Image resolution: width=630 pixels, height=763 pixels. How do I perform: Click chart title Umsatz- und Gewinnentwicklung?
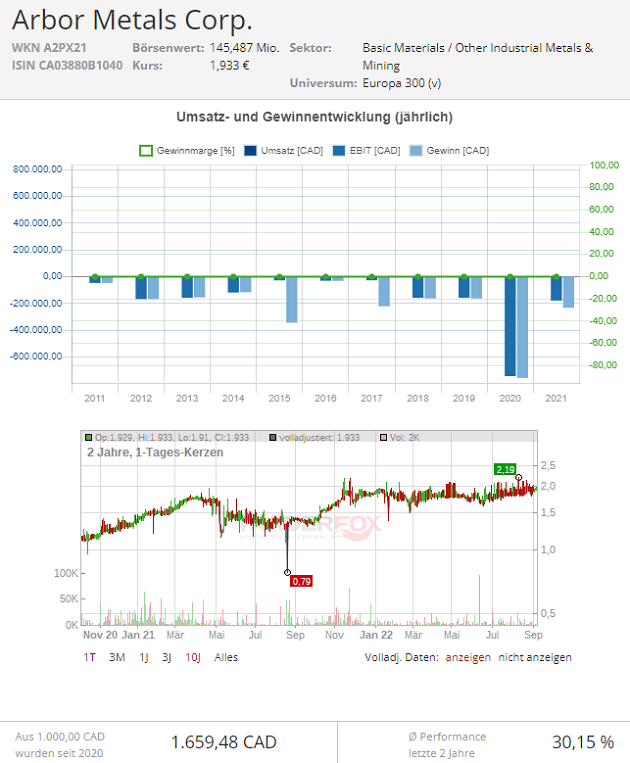click(314, 117)
